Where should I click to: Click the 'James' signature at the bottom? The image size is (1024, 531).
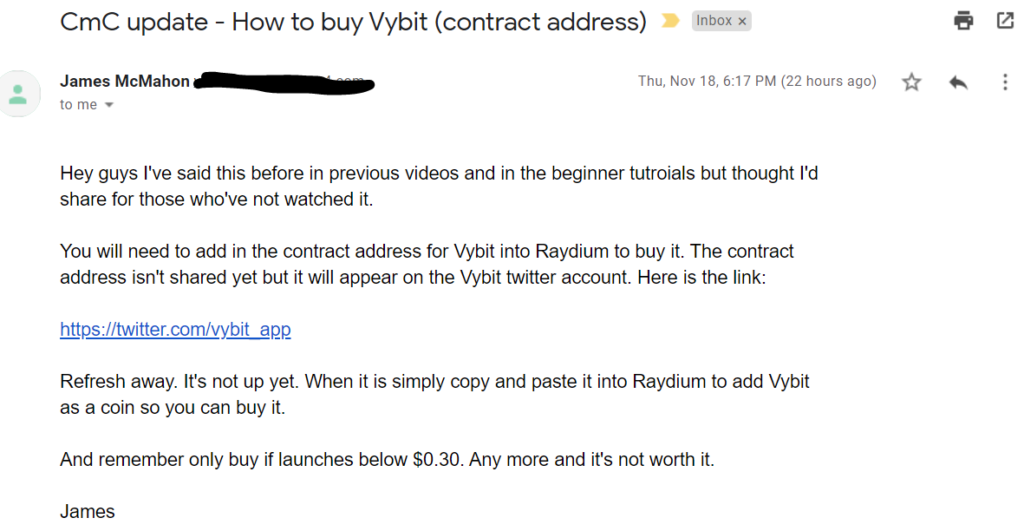88,511
